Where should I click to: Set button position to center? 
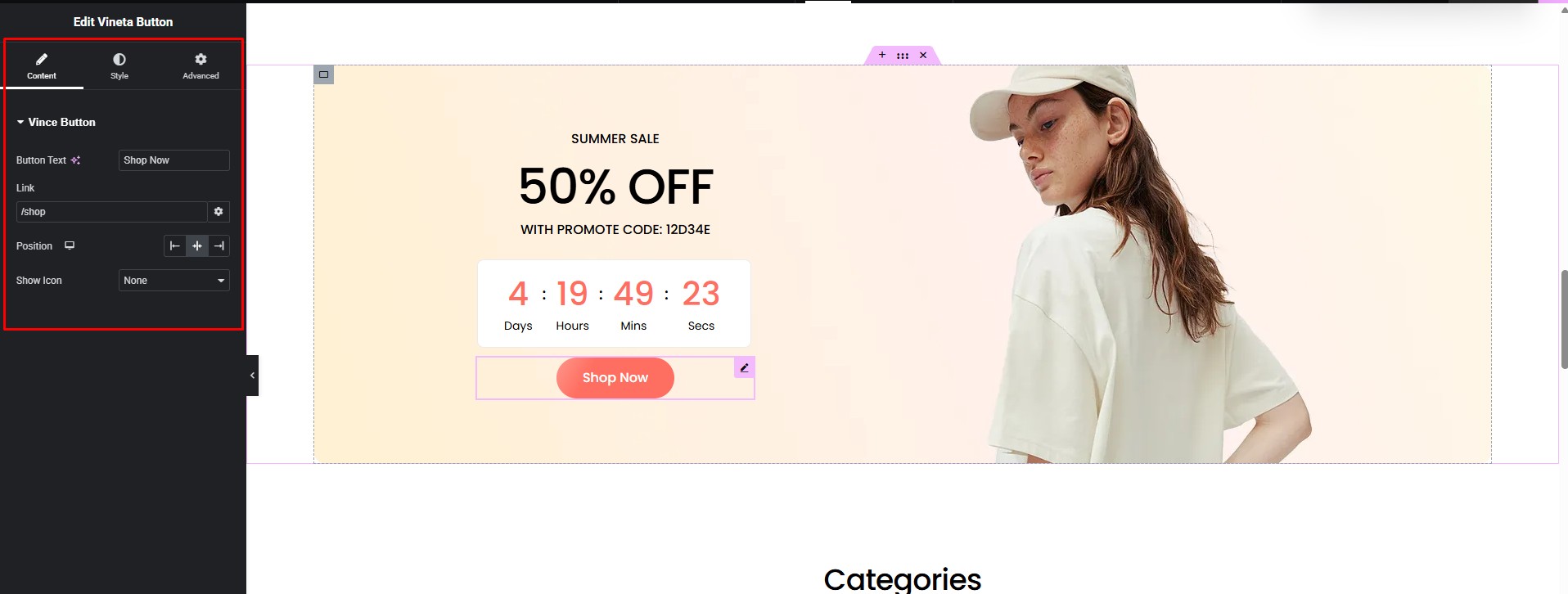click(x=197, y=245)
